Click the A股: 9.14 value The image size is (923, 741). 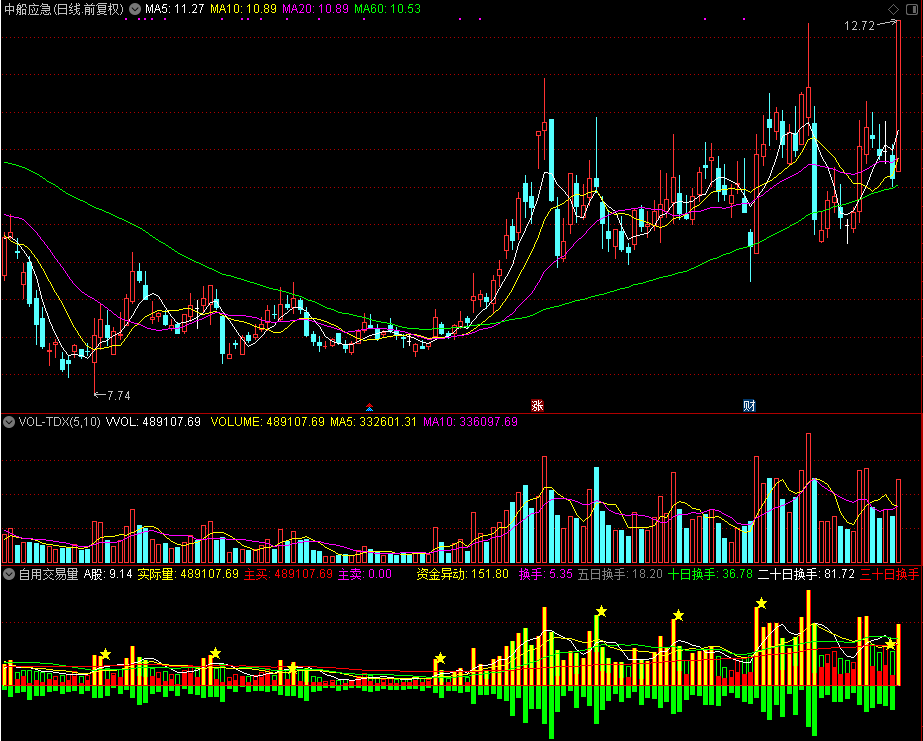tap(108, 574)
